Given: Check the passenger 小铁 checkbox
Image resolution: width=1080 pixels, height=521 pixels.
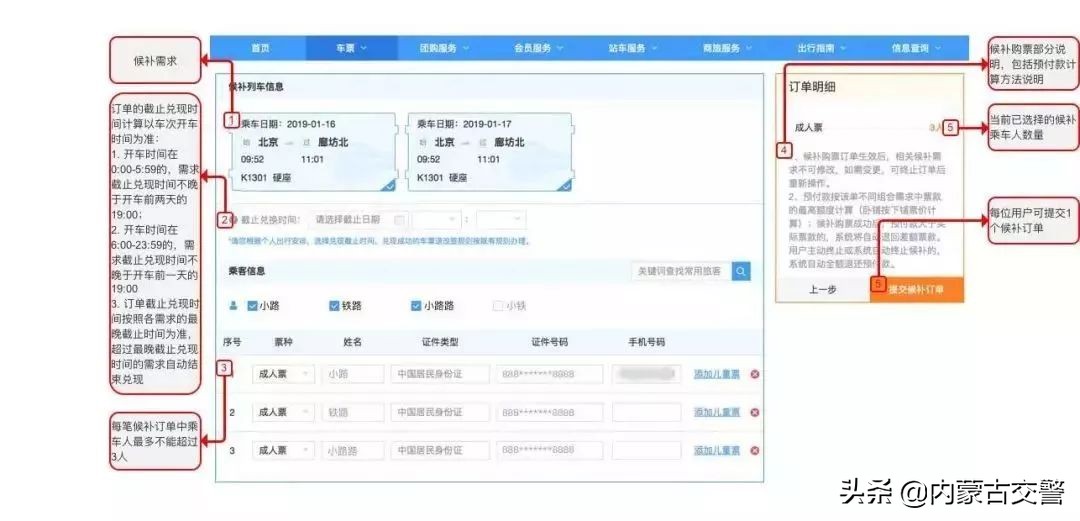Looking at the screenshot, I should 498,306.
